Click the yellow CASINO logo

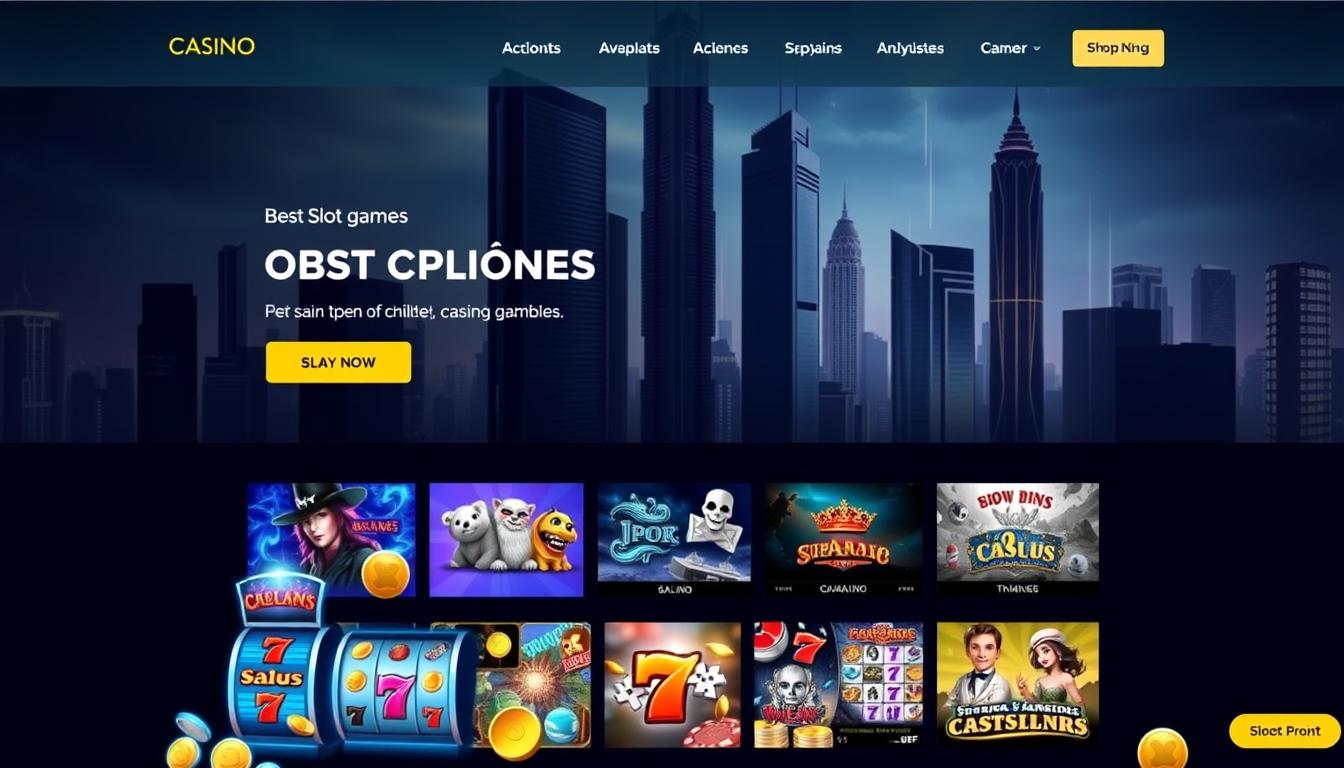[x=211, y=46]
